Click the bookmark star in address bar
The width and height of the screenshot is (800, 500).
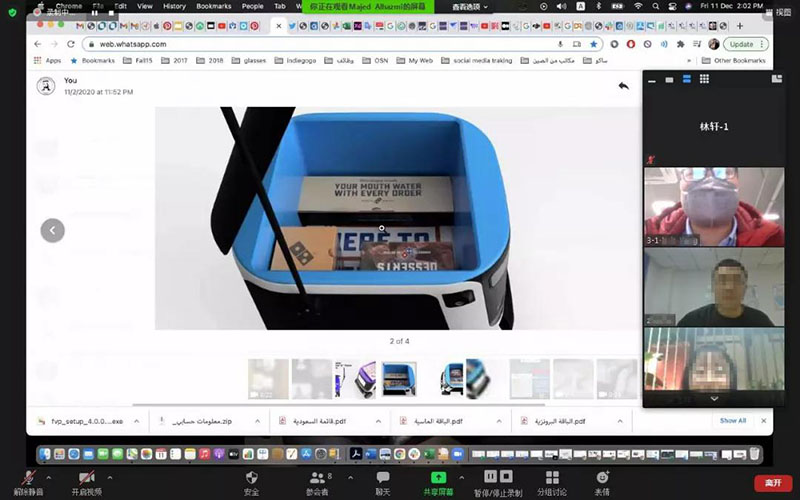coord(593,44)
